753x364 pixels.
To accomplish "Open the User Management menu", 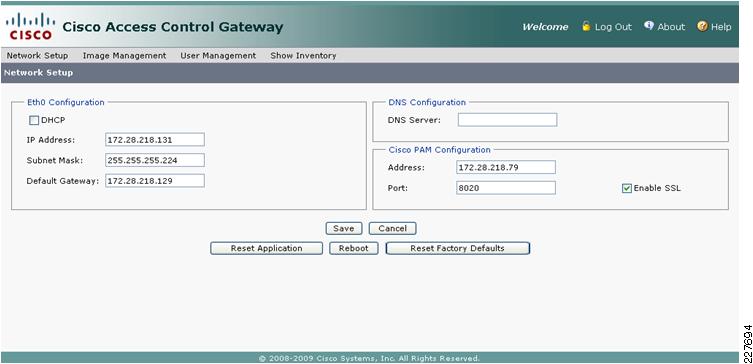I will pyautogui.click(x=218, y=56).
